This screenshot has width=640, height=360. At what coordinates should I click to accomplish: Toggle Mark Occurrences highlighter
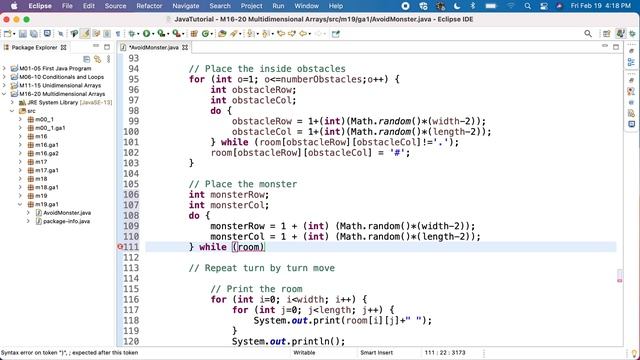pos(85,34)
